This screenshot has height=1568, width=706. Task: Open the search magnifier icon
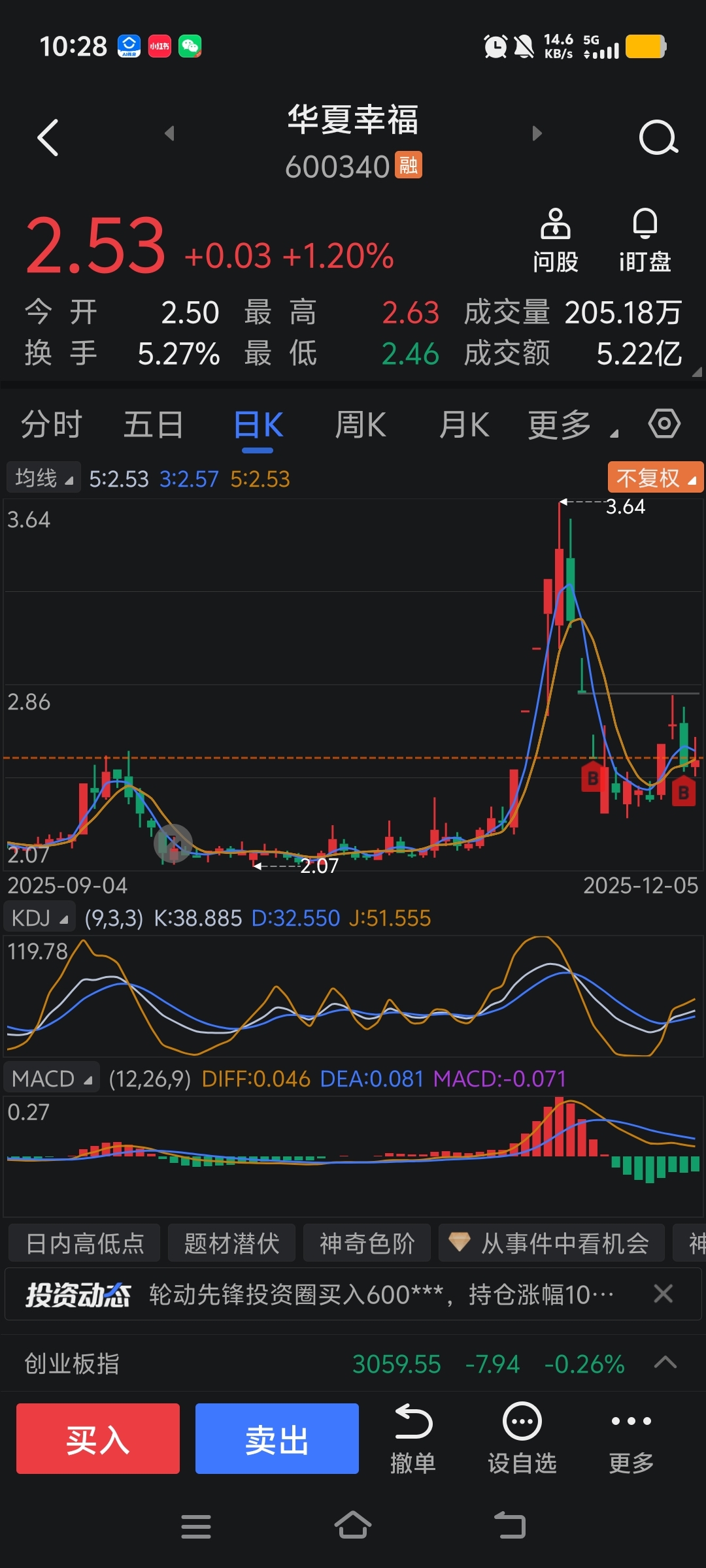tap(658, 137)
